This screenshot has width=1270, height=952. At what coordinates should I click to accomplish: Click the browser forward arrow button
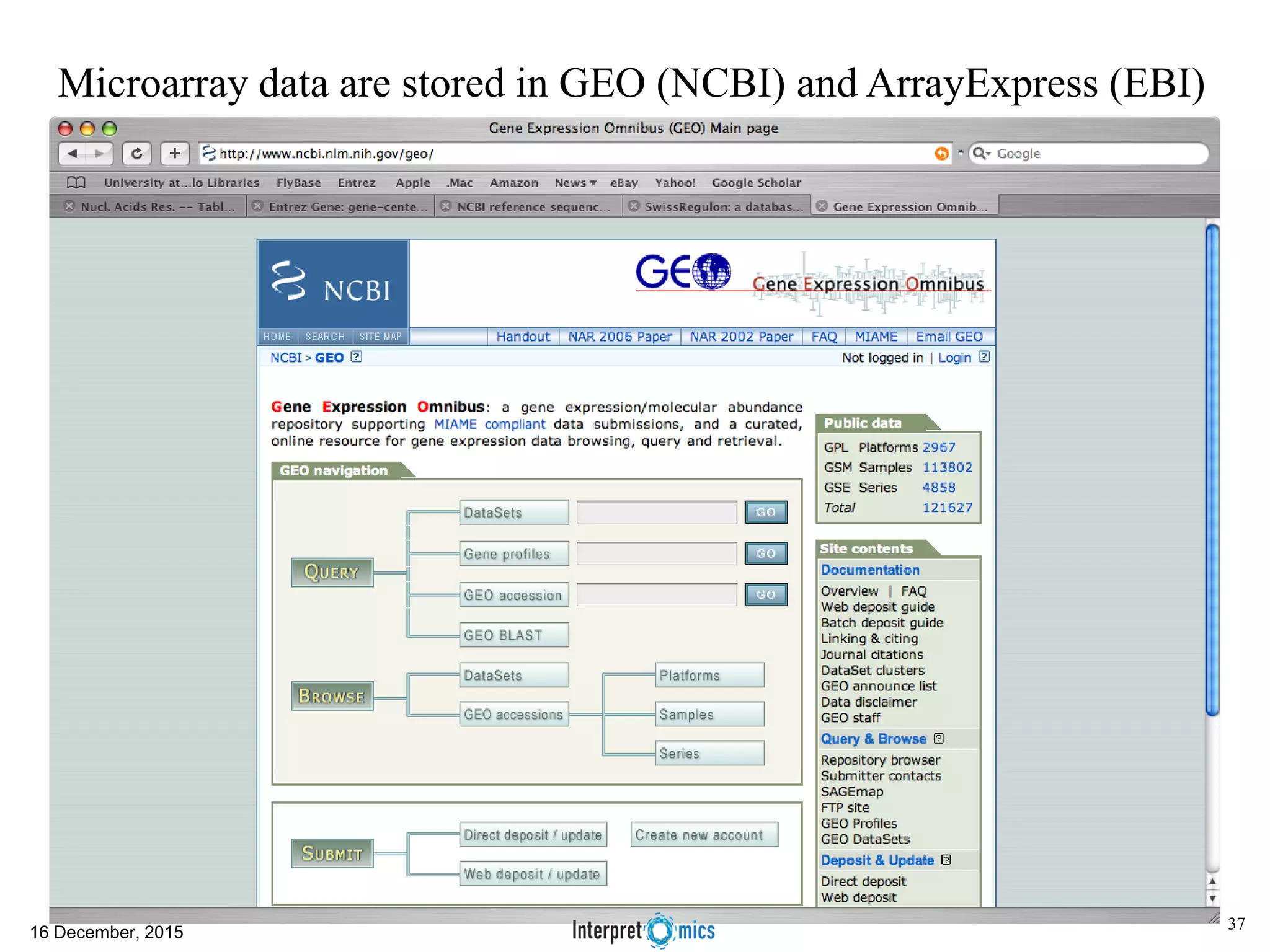tap(99, 153)
